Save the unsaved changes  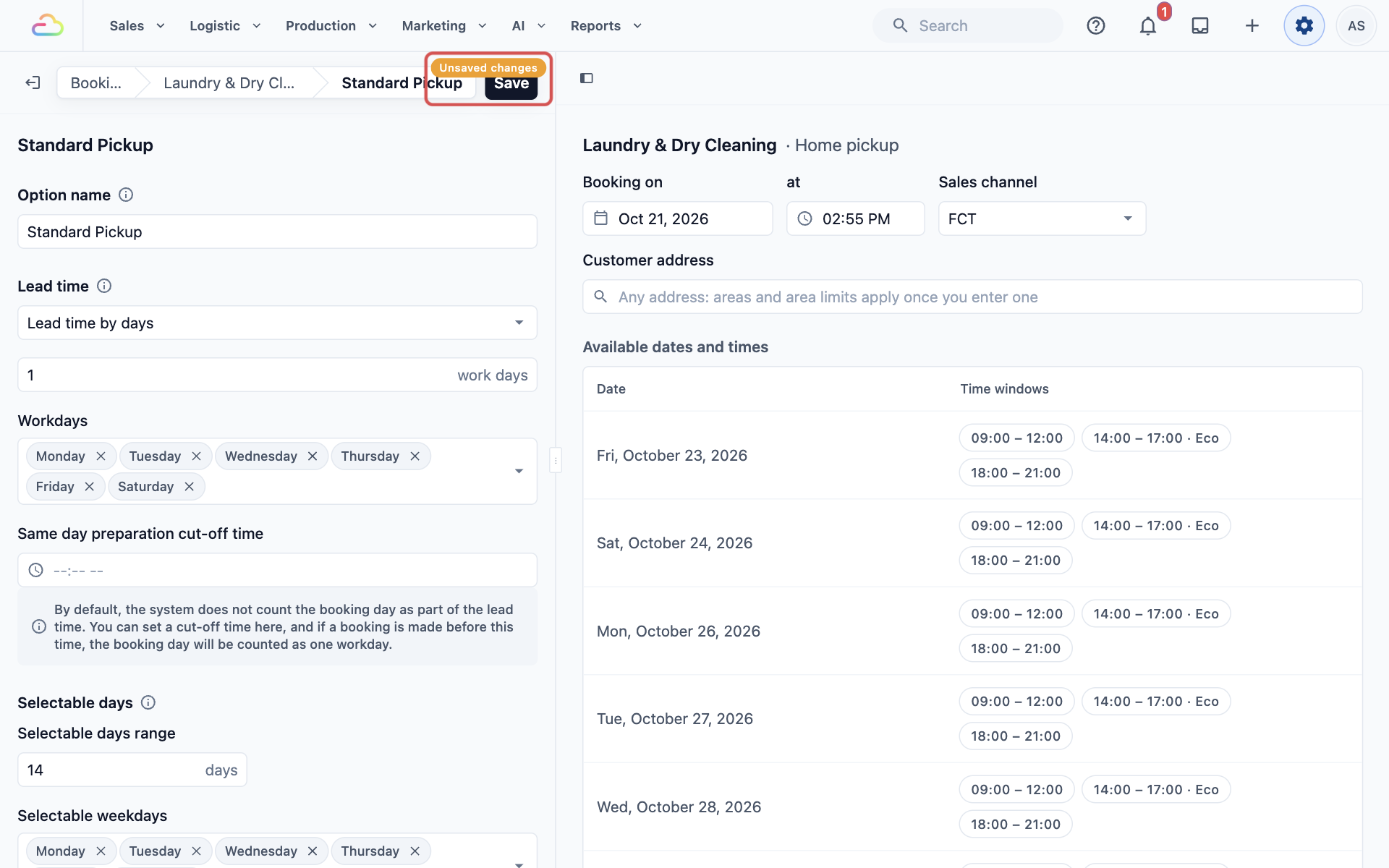511,85
